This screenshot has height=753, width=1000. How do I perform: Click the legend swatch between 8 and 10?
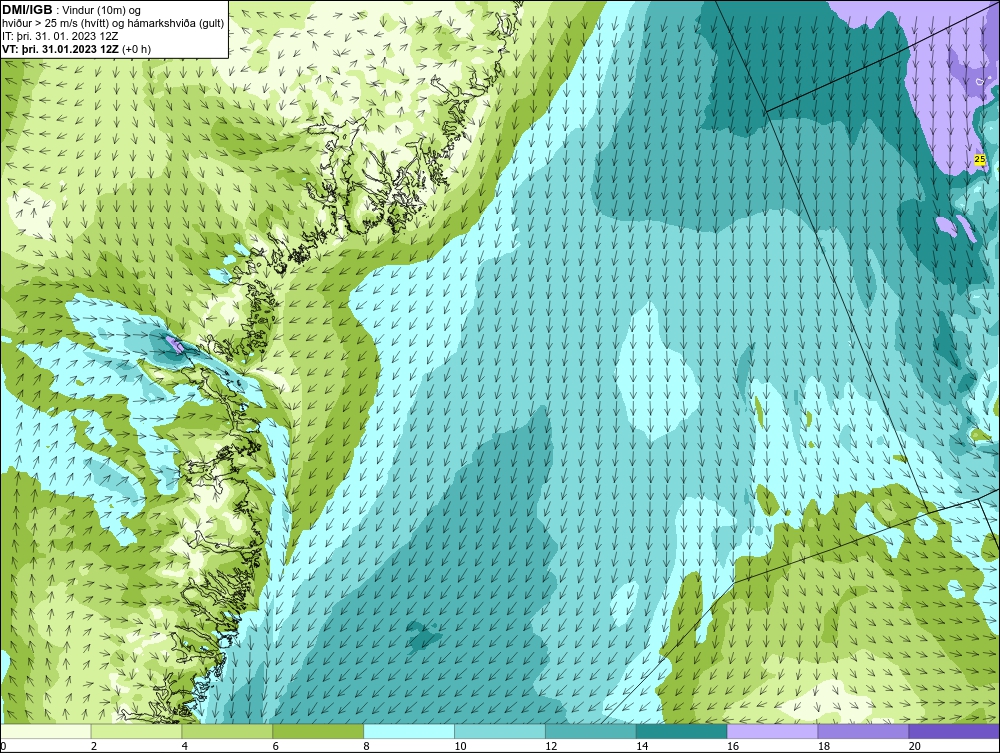(x=409, y=731)
